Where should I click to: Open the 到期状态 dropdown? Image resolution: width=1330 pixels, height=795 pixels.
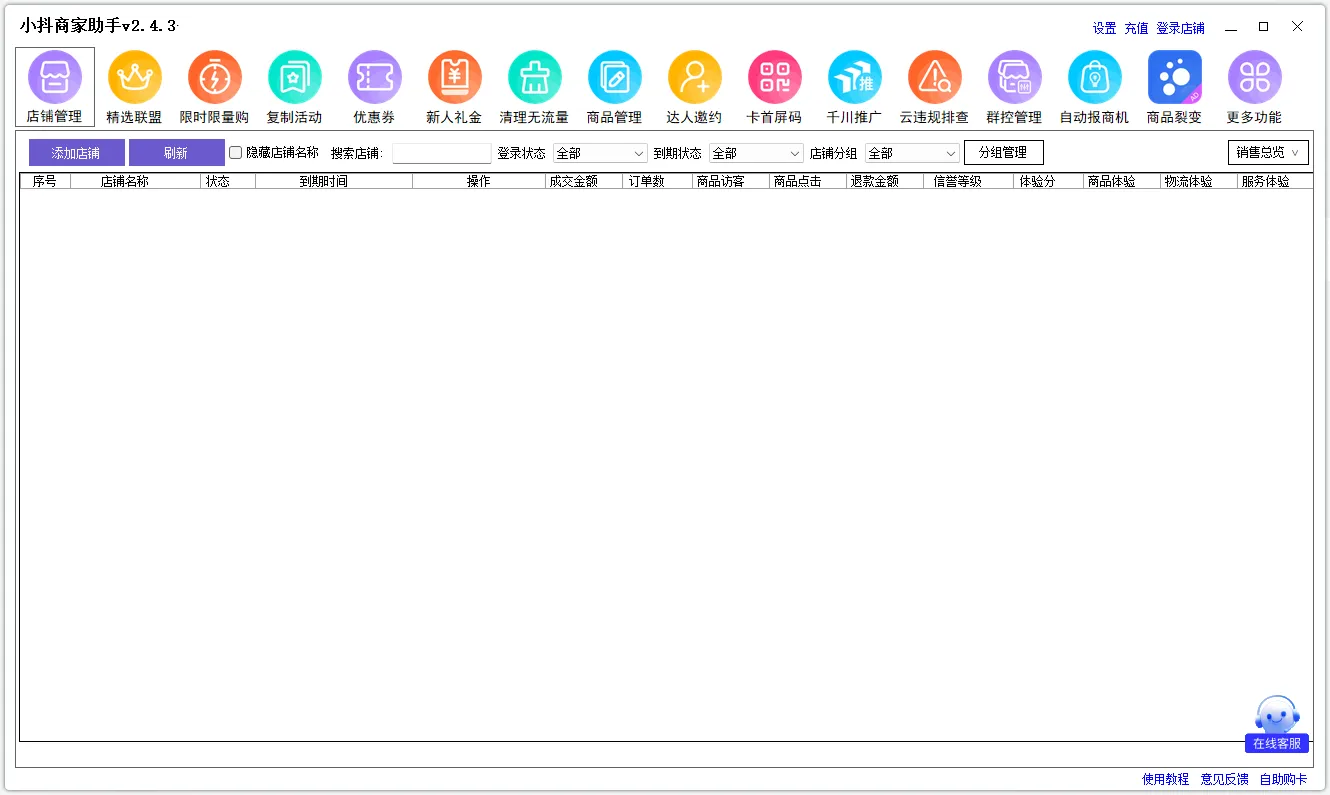(756, 154)
